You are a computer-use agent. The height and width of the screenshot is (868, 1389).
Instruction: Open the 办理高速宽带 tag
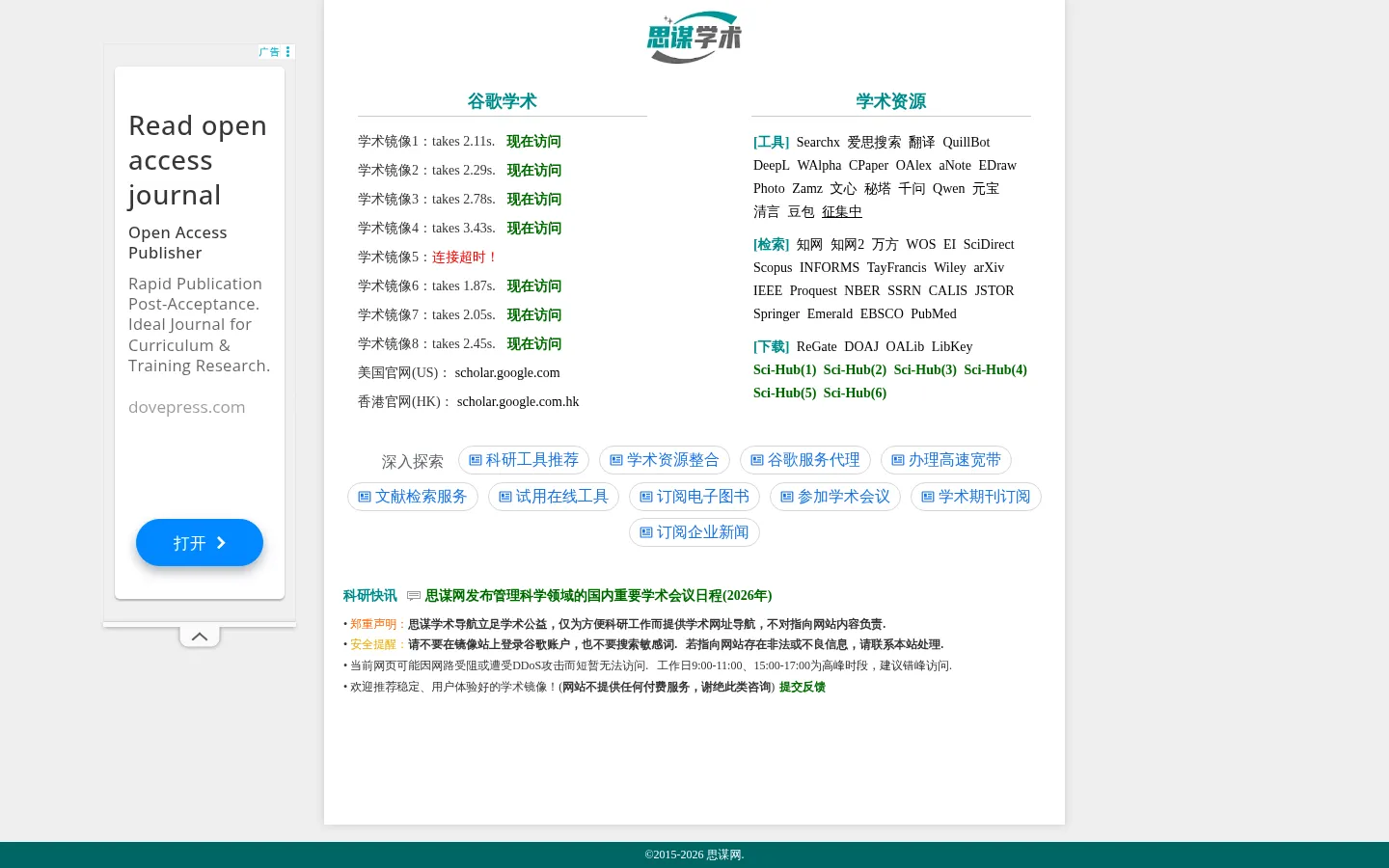coord(946,460)
